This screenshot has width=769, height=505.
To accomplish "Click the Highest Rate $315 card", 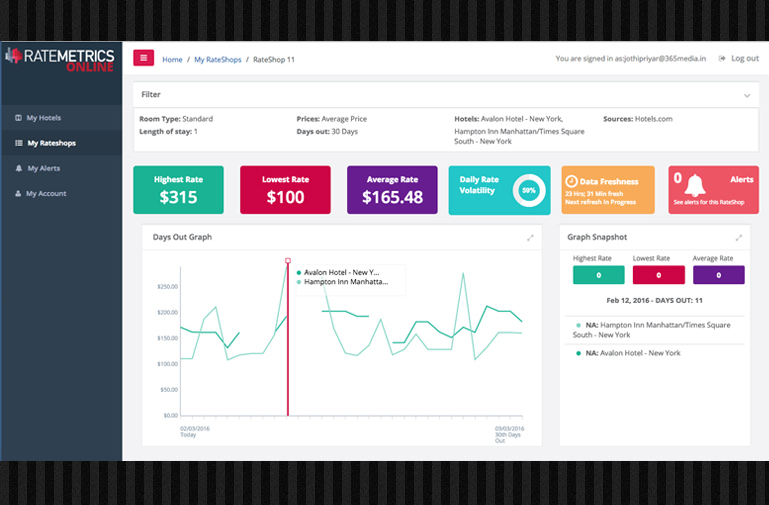I will pyautogui.click(x=178, y=190).
